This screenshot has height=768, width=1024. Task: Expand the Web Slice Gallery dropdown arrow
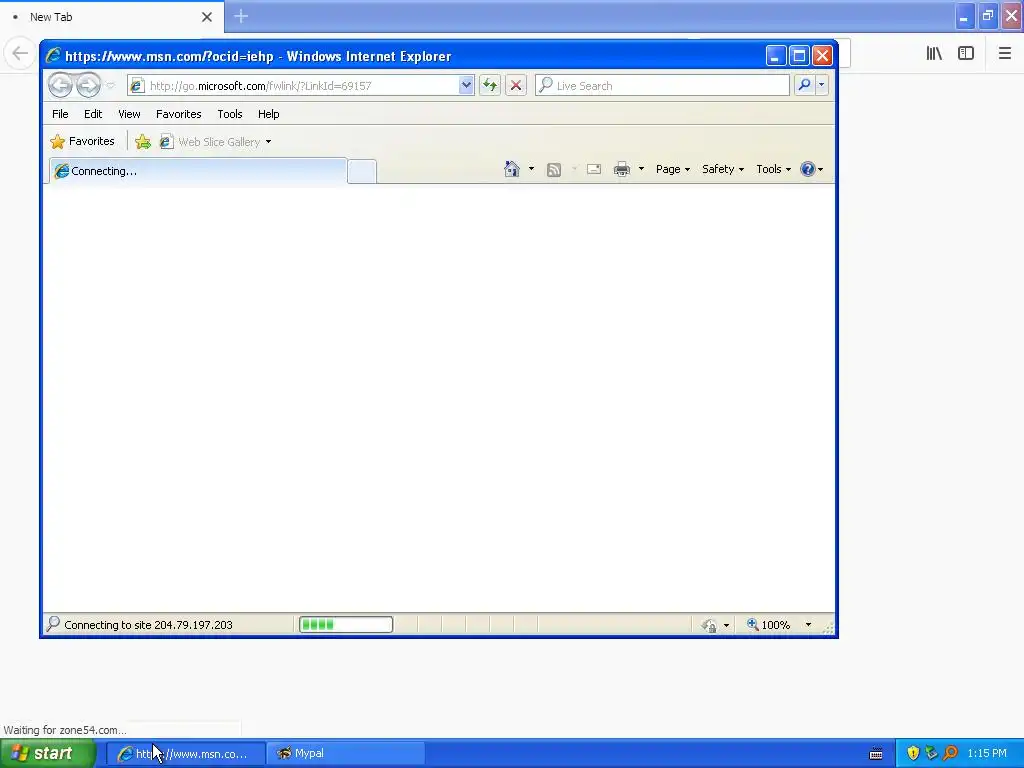[268, 142]
